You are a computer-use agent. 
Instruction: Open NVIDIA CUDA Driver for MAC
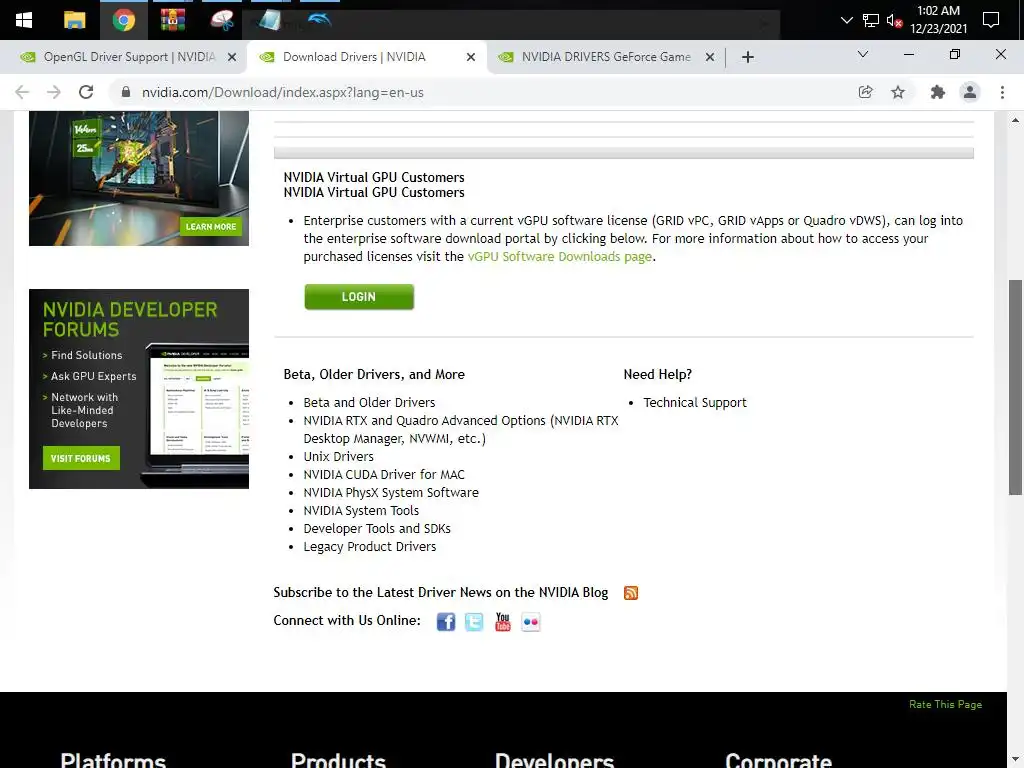click(x=384, y=474)
